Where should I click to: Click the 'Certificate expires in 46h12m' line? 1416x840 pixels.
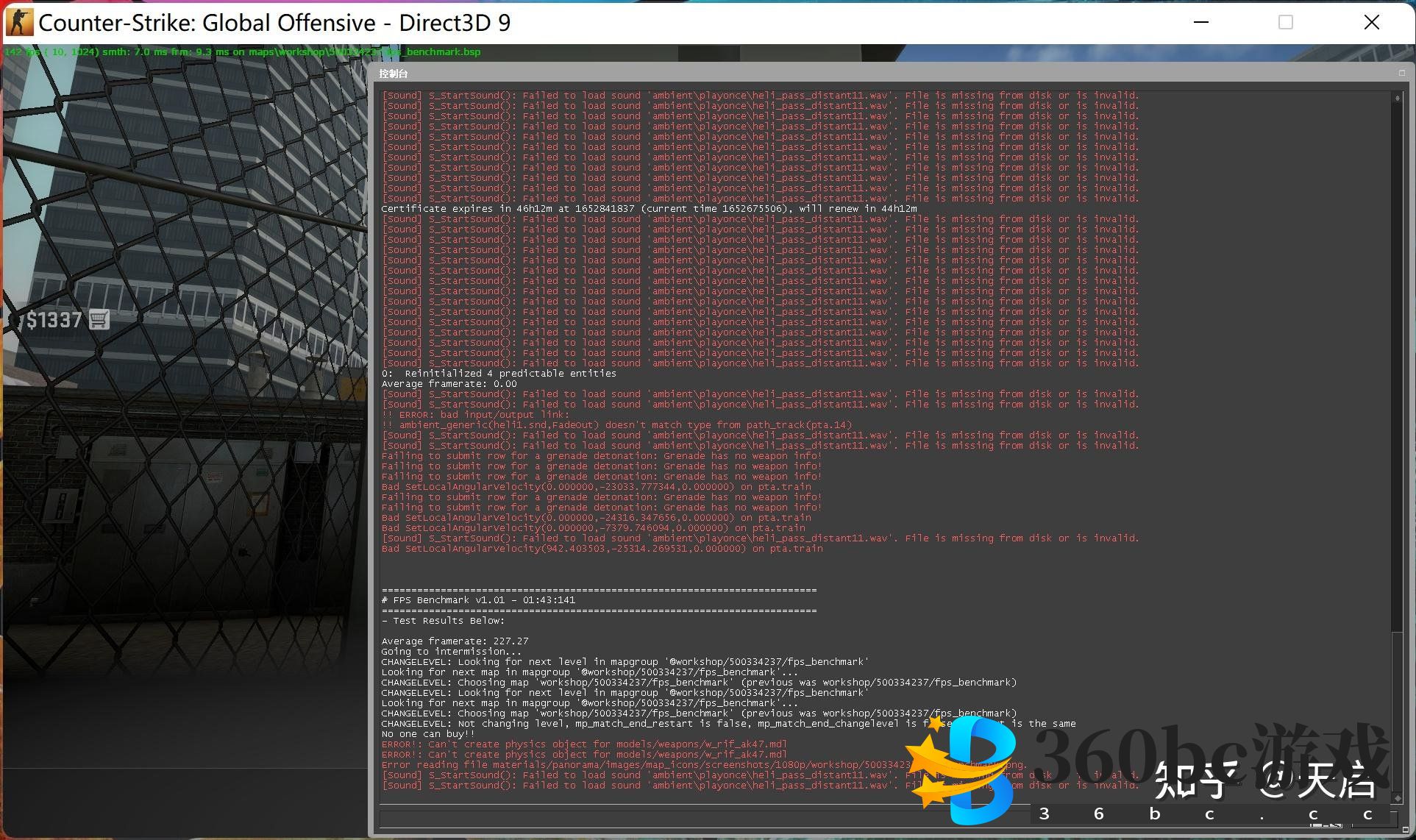[647, 208]
